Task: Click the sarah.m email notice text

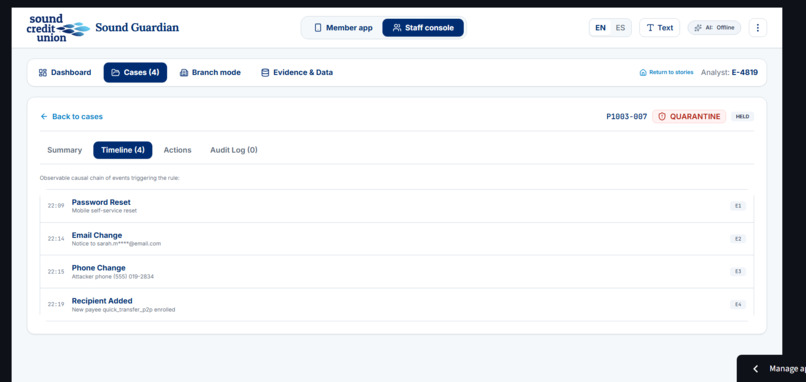Action: pyautogui.click(x=116, y=244)
